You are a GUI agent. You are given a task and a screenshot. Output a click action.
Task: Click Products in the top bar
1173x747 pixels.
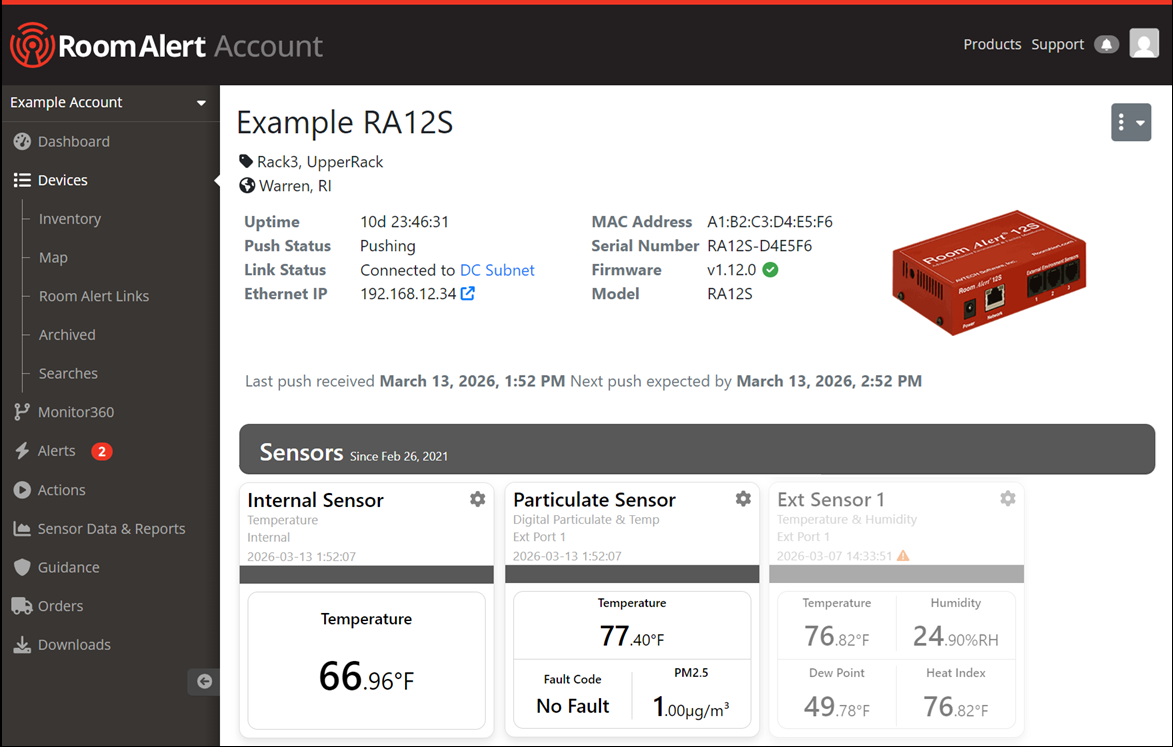(992, 44)
